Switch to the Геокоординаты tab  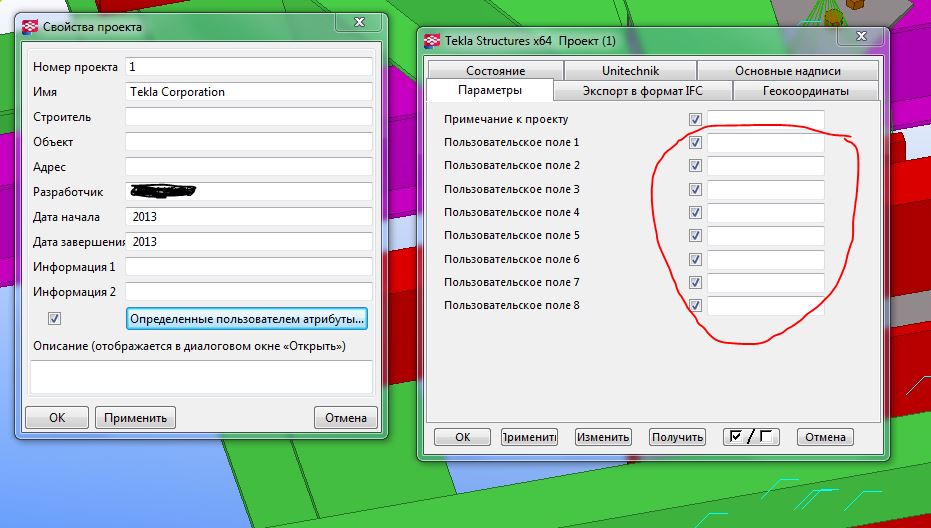(x=805, y=91)
